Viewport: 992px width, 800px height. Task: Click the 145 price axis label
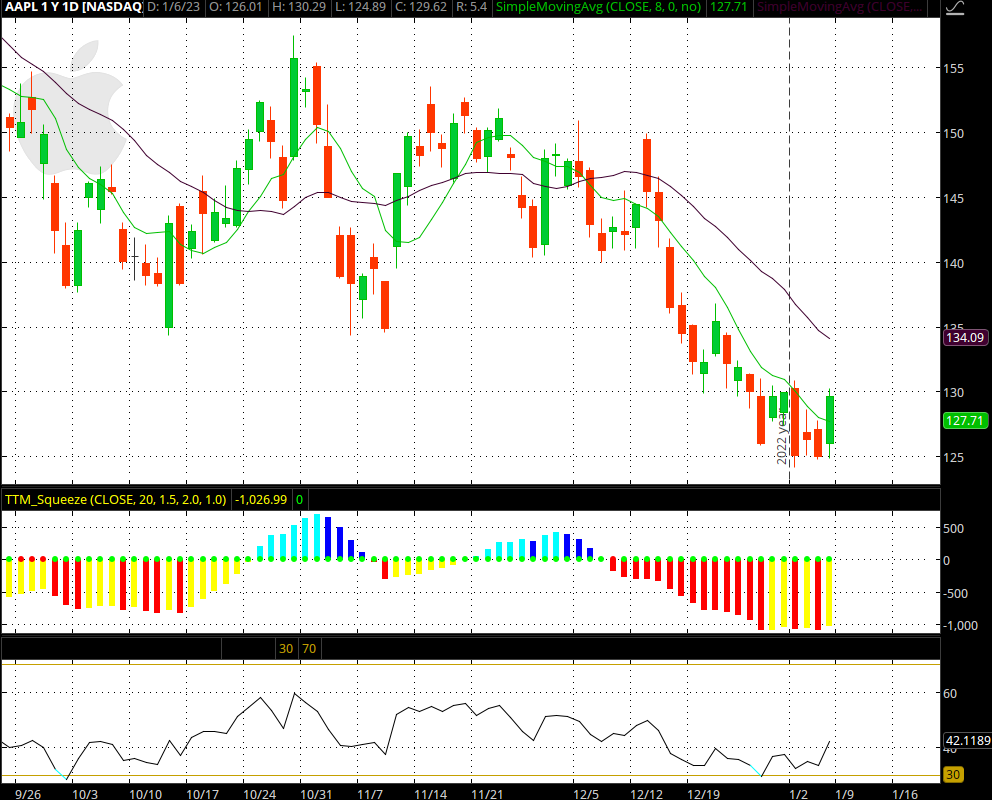[x=954, y=199]
